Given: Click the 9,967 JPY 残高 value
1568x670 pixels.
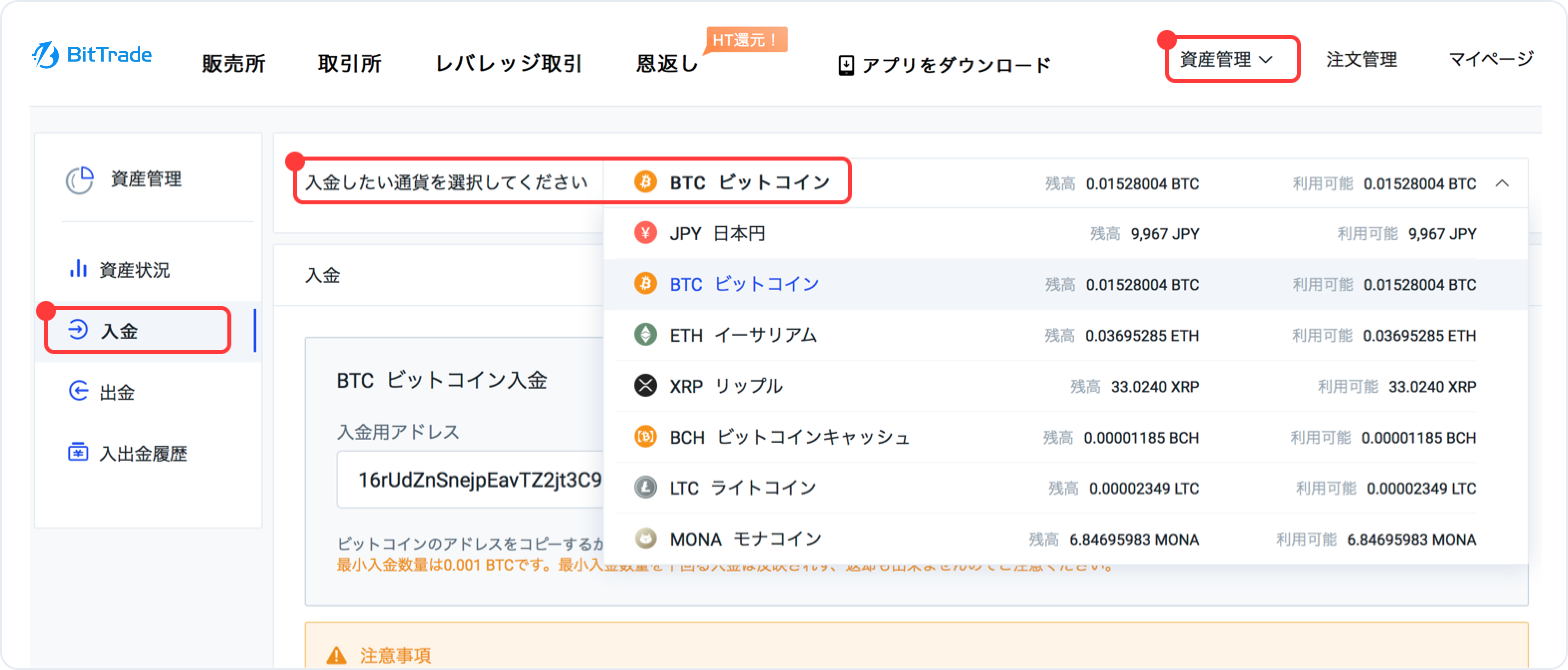Looking at the screenshot, I should click(1165, 234).
